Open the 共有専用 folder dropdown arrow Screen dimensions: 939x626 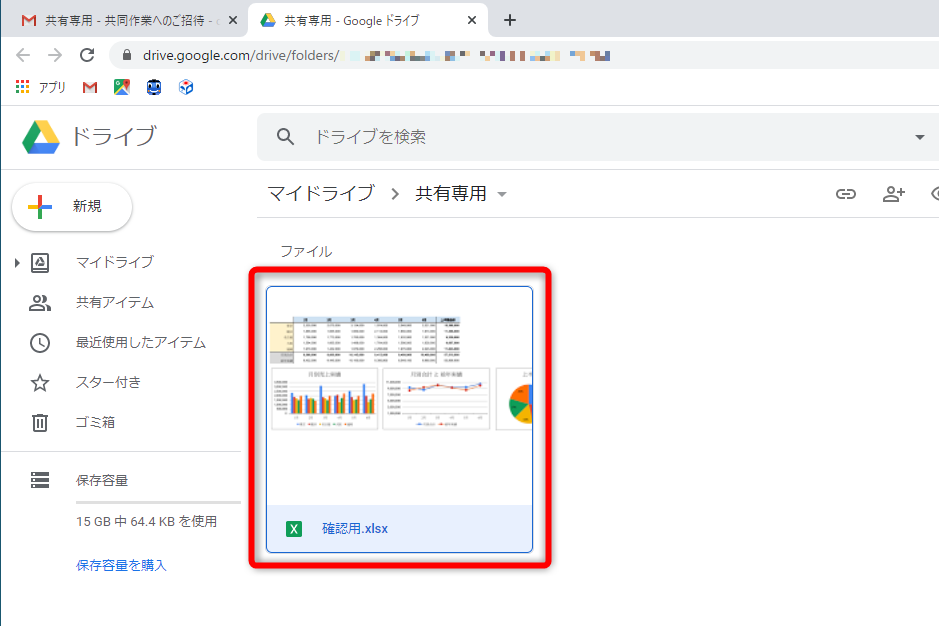coord(502,194)
